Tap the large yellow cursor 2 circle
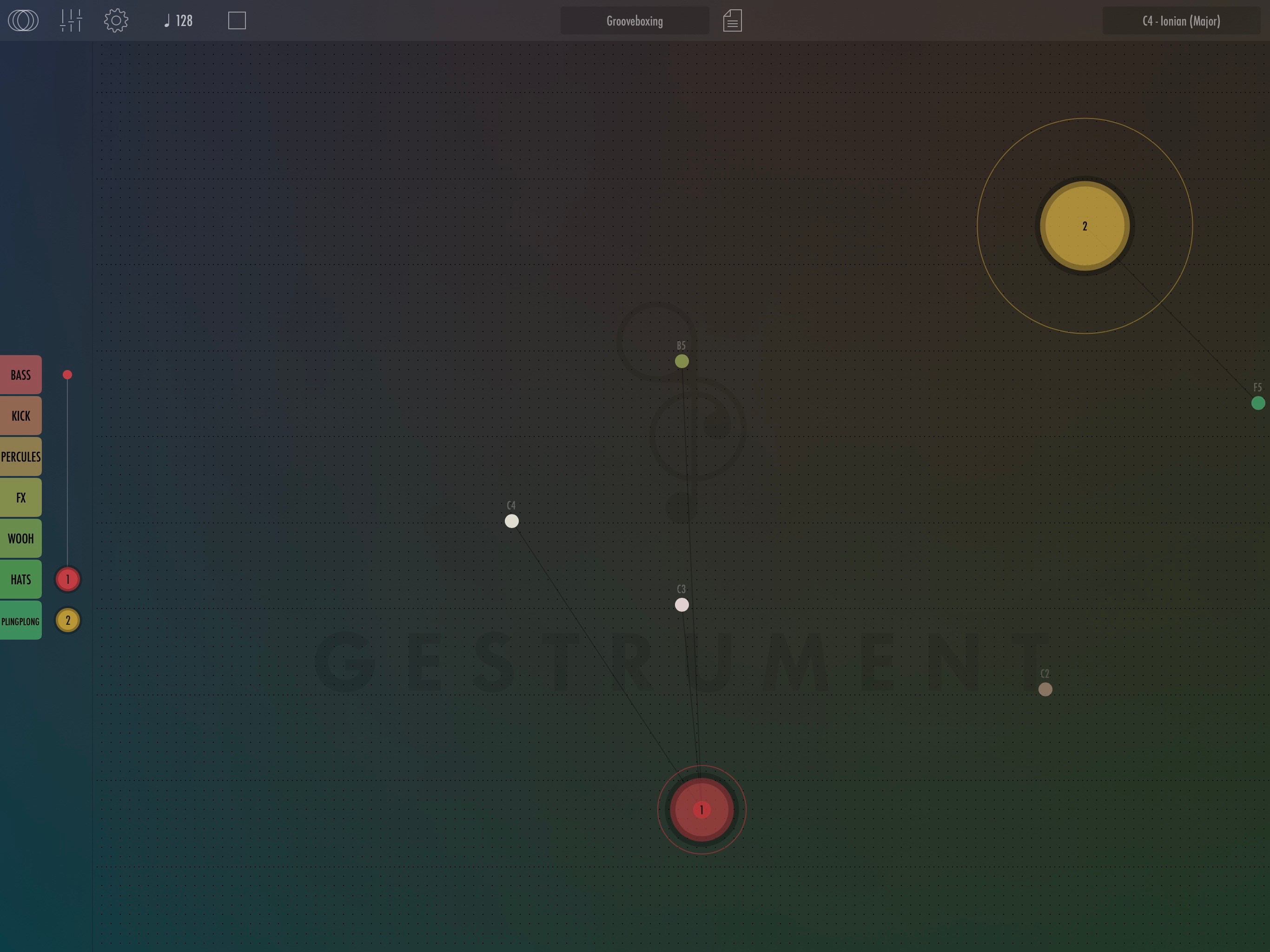 [1085, 225]
